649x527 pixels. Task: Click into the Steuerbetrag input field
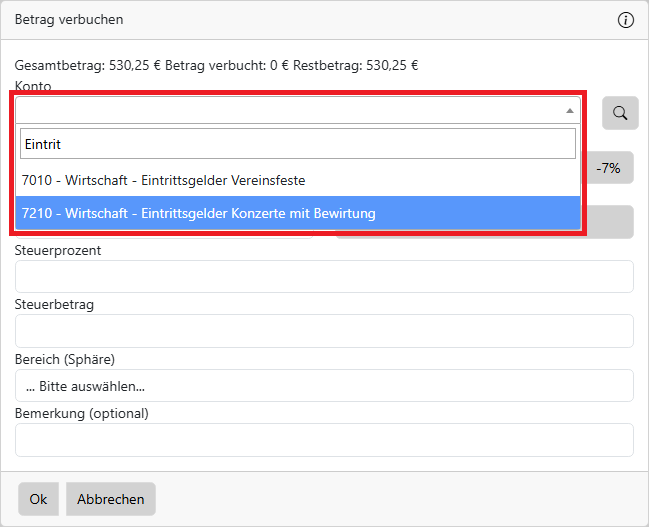(324, 331)
